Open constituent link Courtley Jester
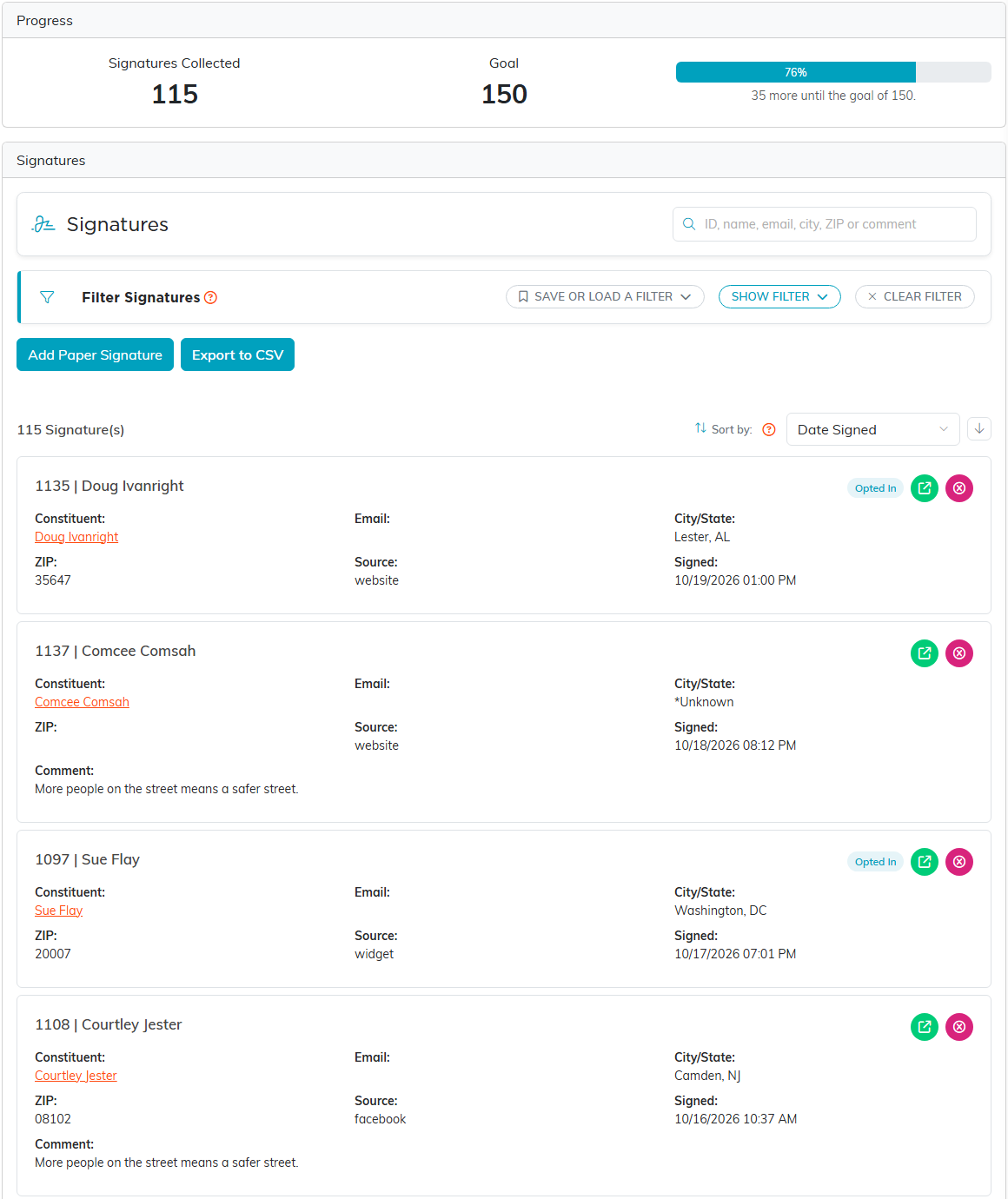The width and height of the screenshot is (1008, 1199). [76, 1076]
